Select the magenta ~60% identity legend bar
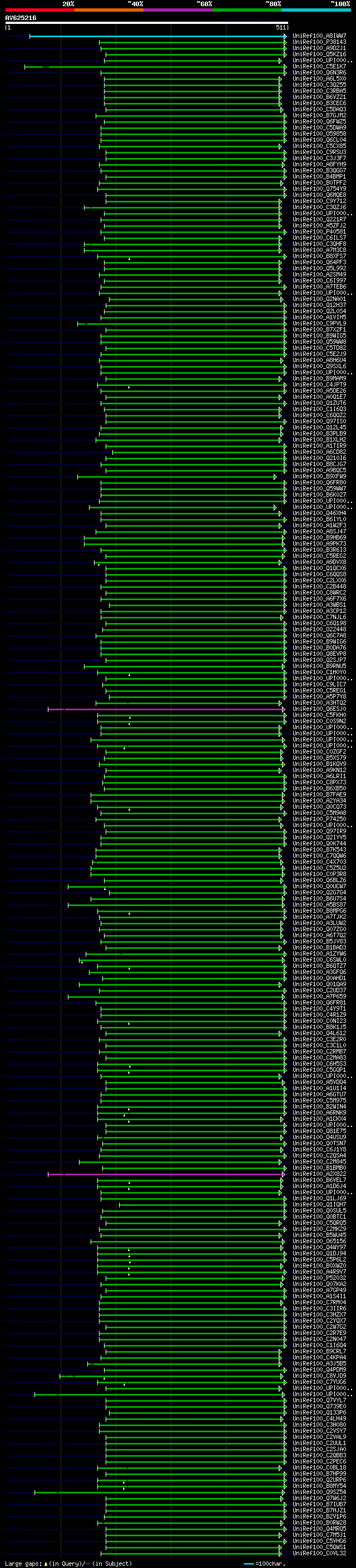This screenshot has height=1568, width=356. 179,10
